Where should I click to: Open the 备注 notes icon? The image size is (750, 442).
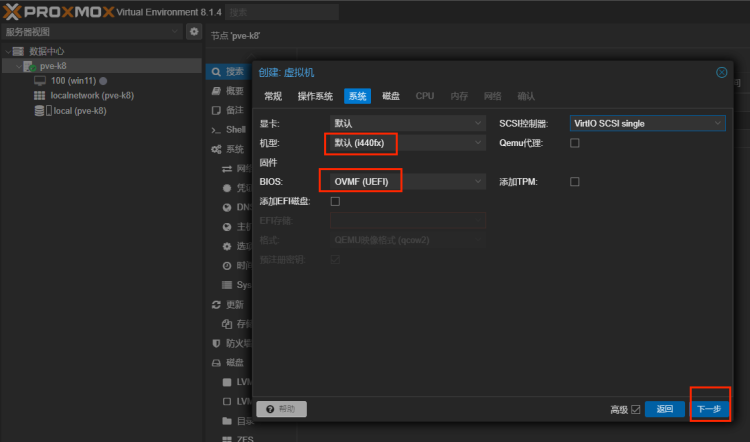click(x=216, y=110)
